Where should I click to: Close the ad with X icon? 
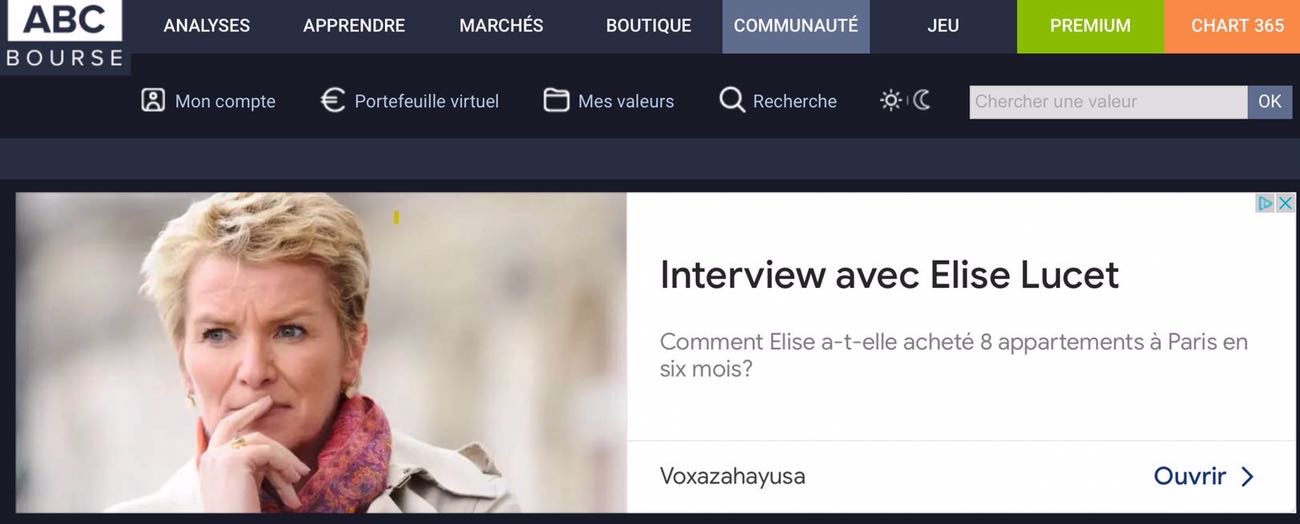(x=1286, y=203)
